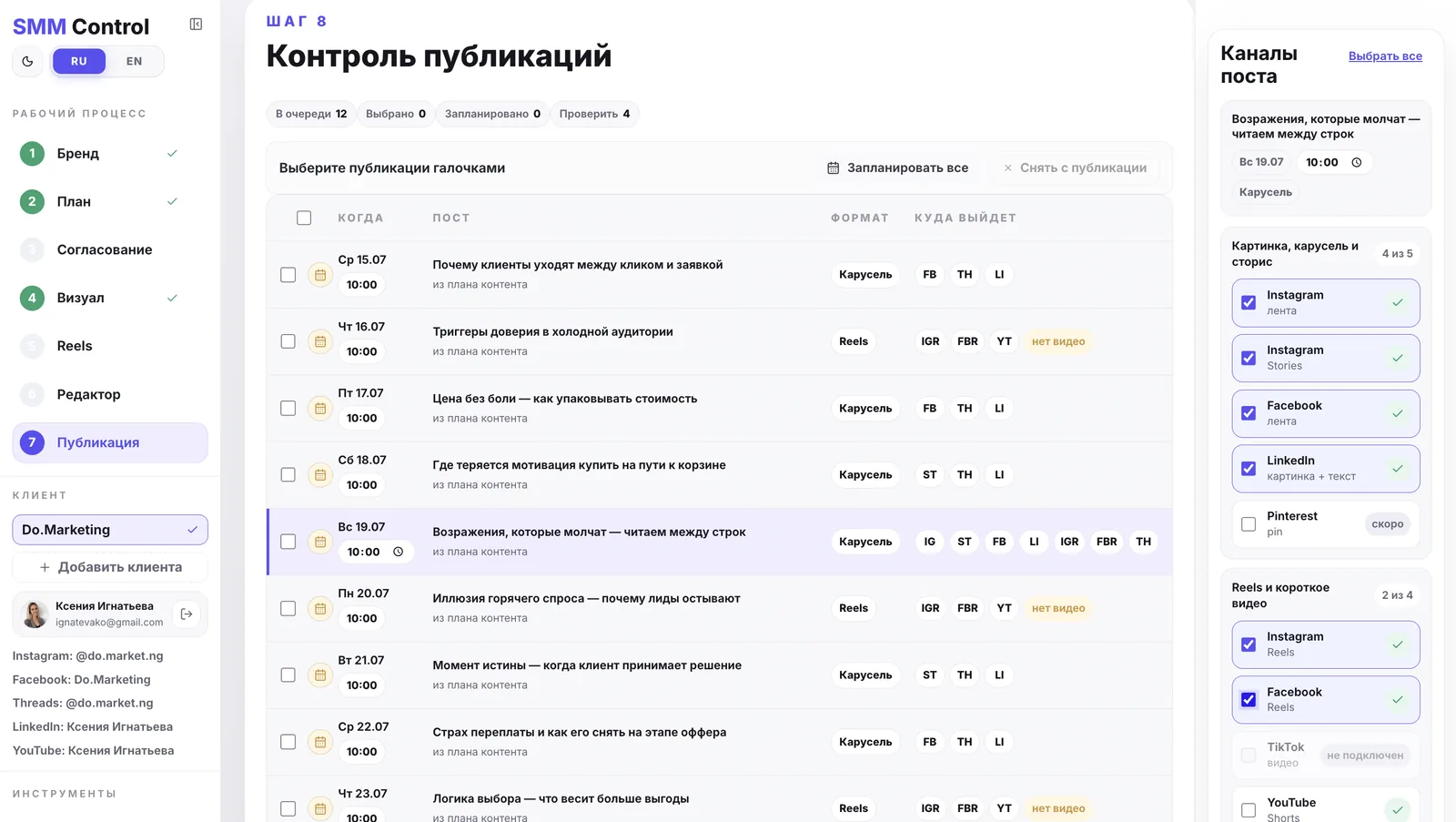
Task: Click the ST badge in the Сб 18.07 row
Action: point(929,474)
